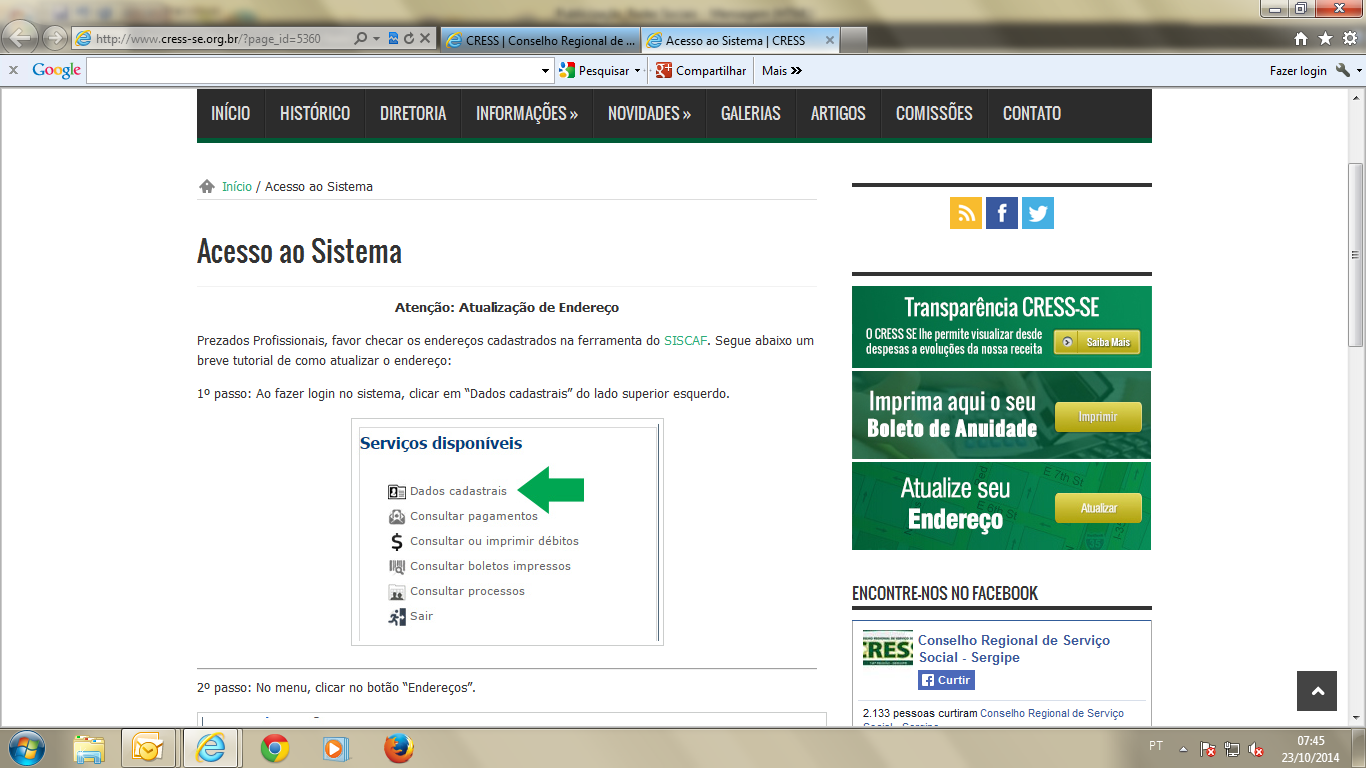Expand the Mais toolbar overflow
The height and width of the screenshot is (768, 1366).
[x=782, y=71]
